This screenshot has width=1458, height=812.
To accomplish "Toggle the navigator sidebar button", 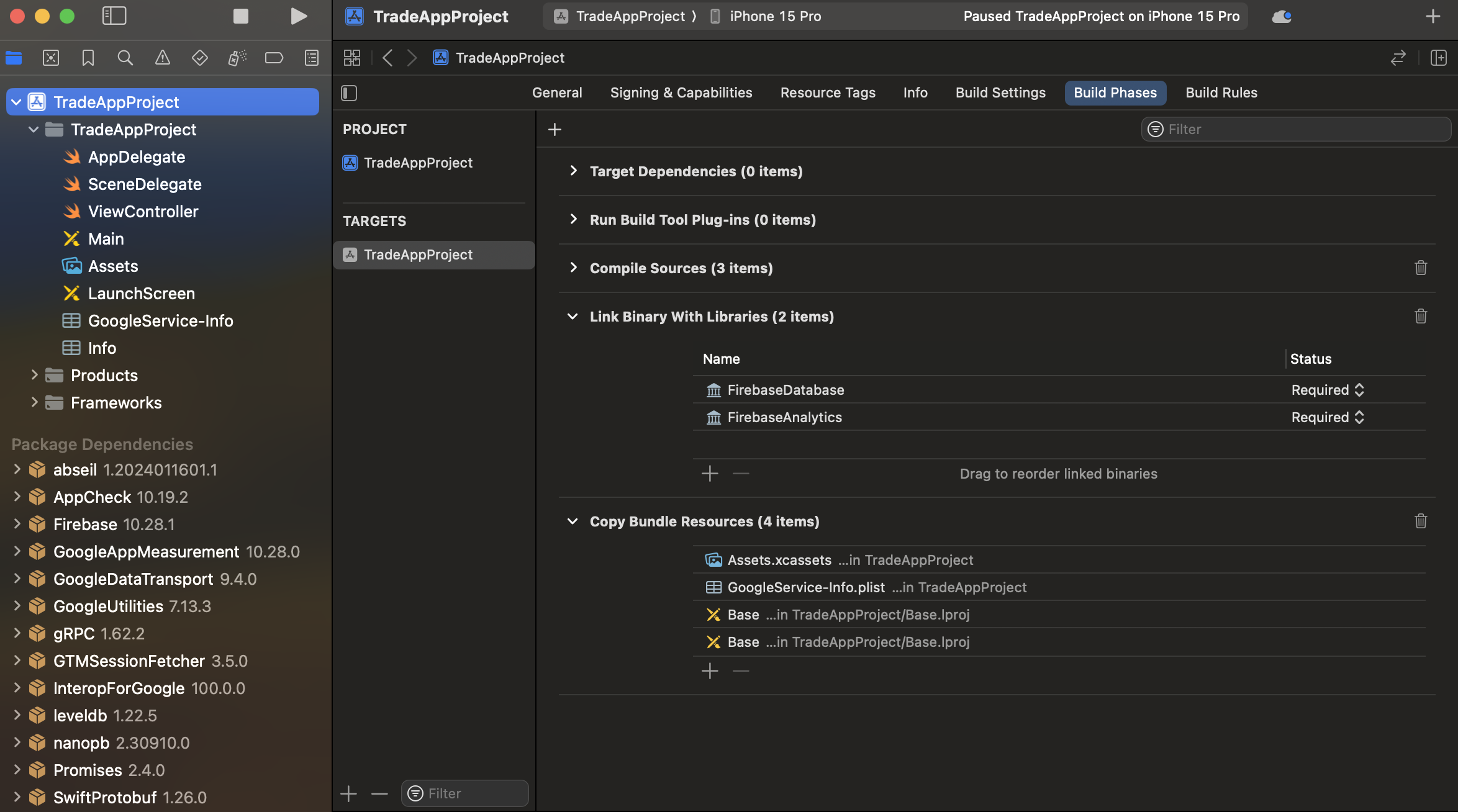I will (x=114, y=16).
